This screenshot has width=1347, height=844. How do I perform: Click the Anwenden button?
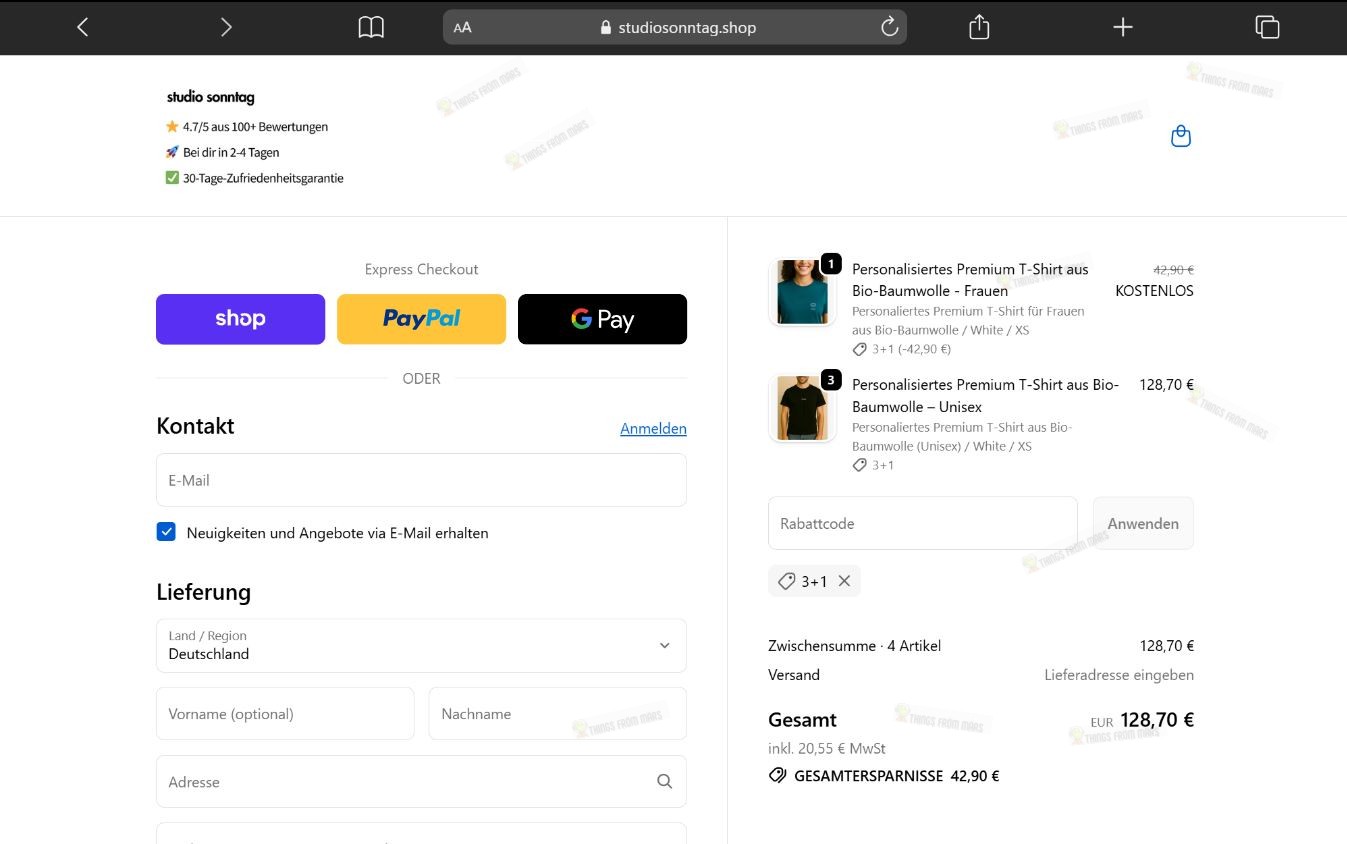pos(1143,523)
